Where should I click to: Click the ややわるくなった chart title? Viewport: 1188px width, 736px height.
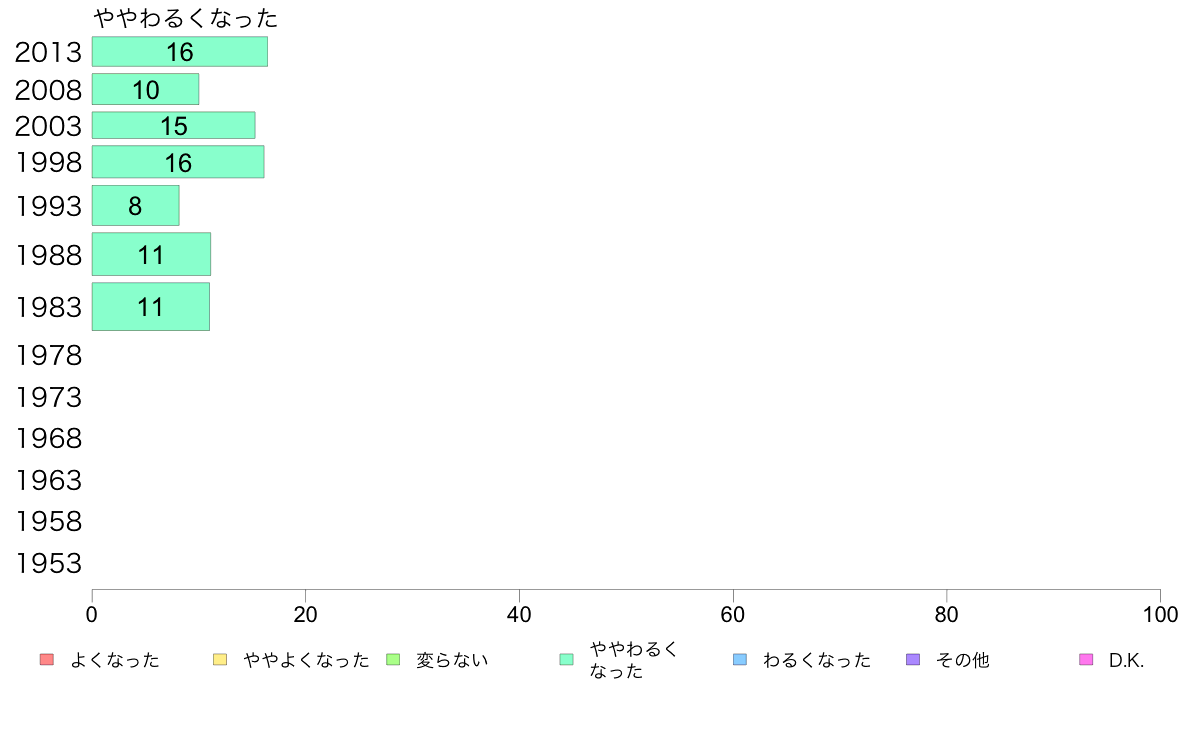(186, 17)
